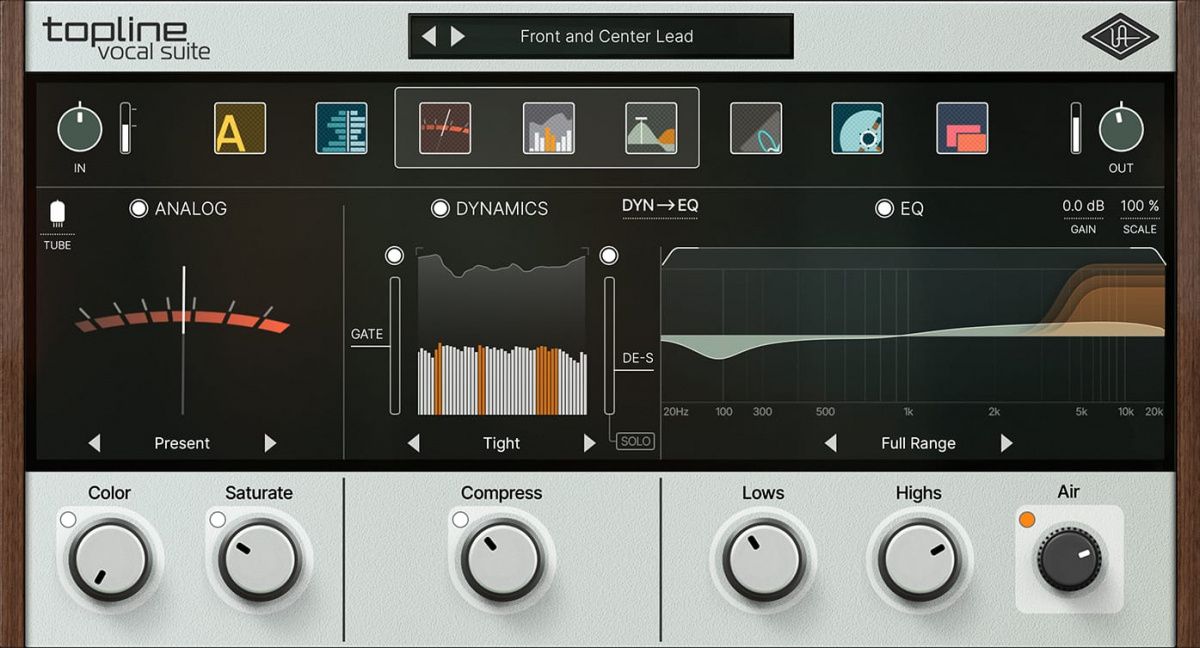This screenshot has height=648, width=1200.
Task: Click the Universal Audio logo
Action: point(1120,36)
